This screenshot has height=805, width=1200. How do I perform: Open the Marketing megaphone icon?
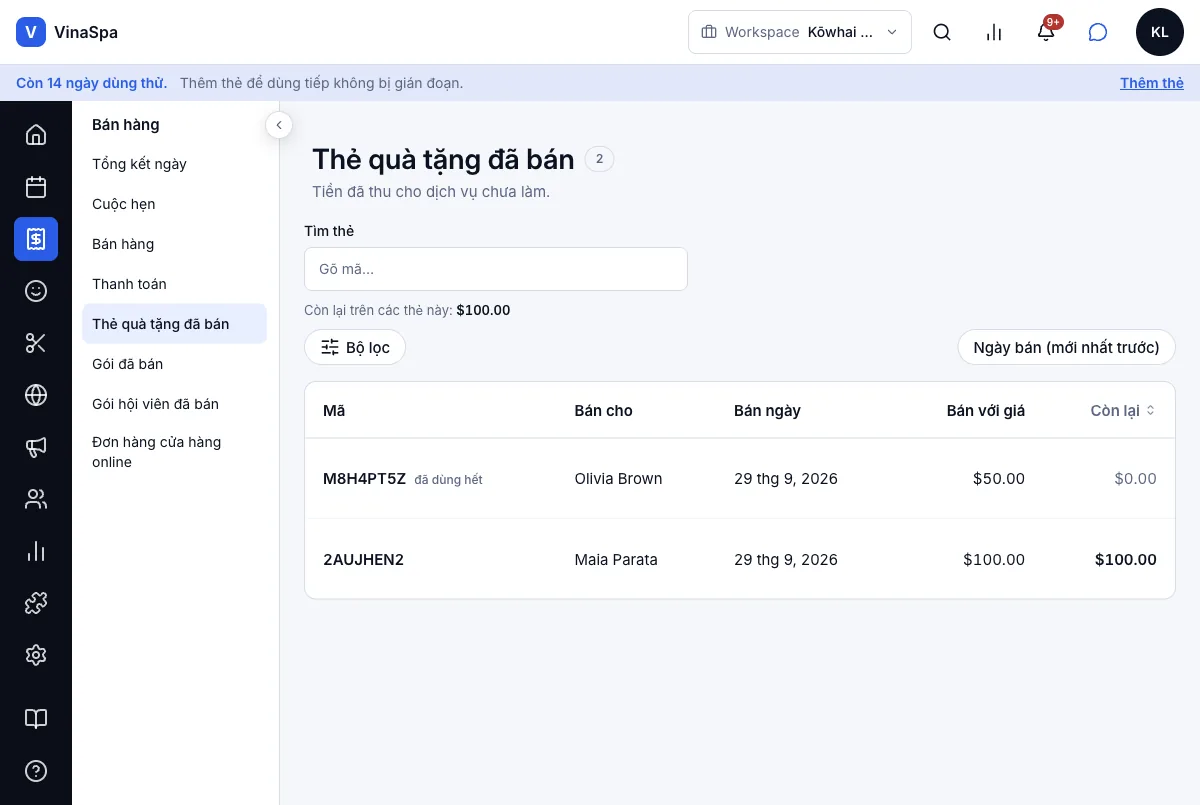click(36, 447)
